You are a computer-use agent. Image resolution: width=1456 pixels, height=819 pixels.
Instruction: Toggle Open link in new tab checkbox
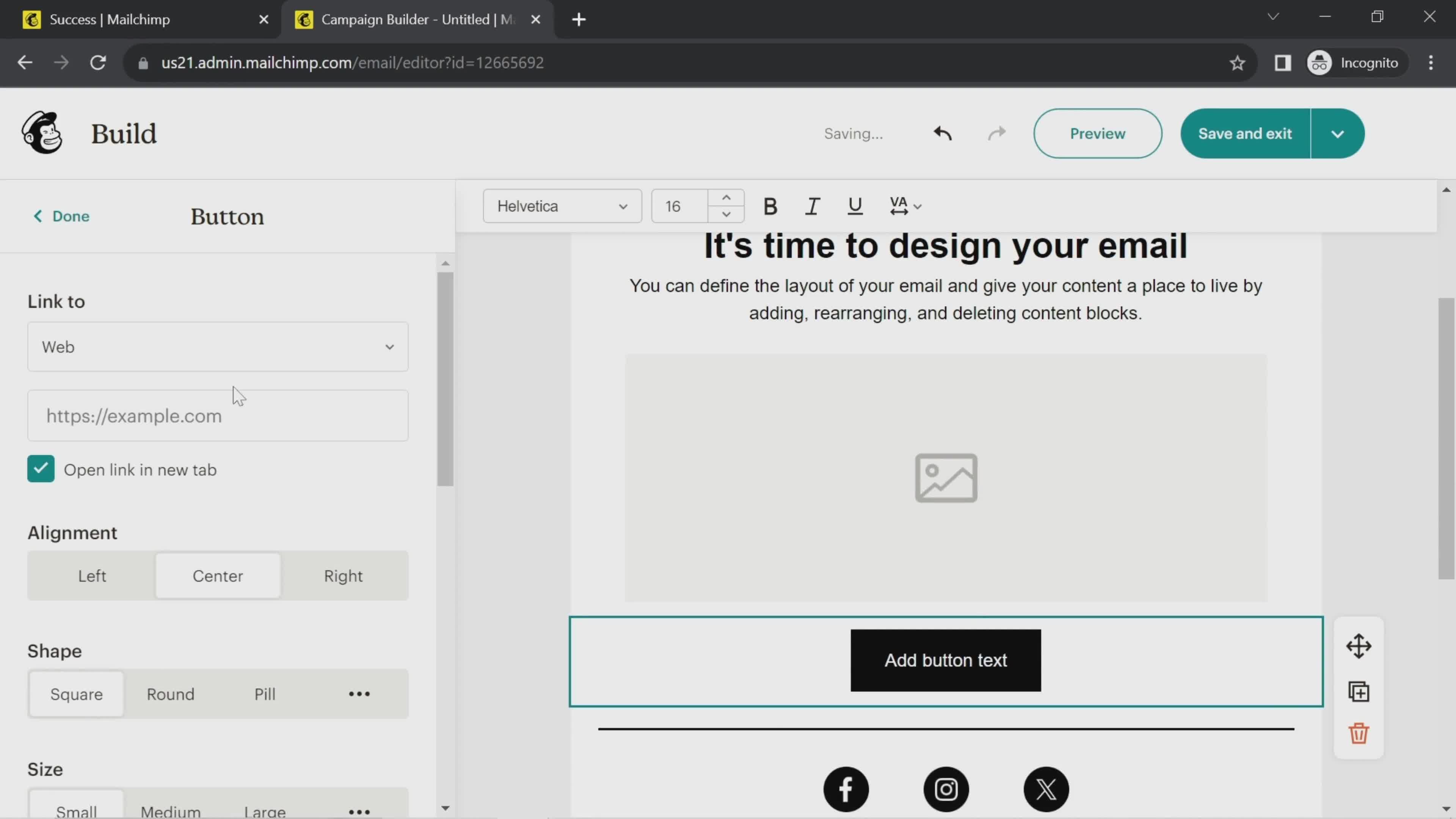coord(40,469)
